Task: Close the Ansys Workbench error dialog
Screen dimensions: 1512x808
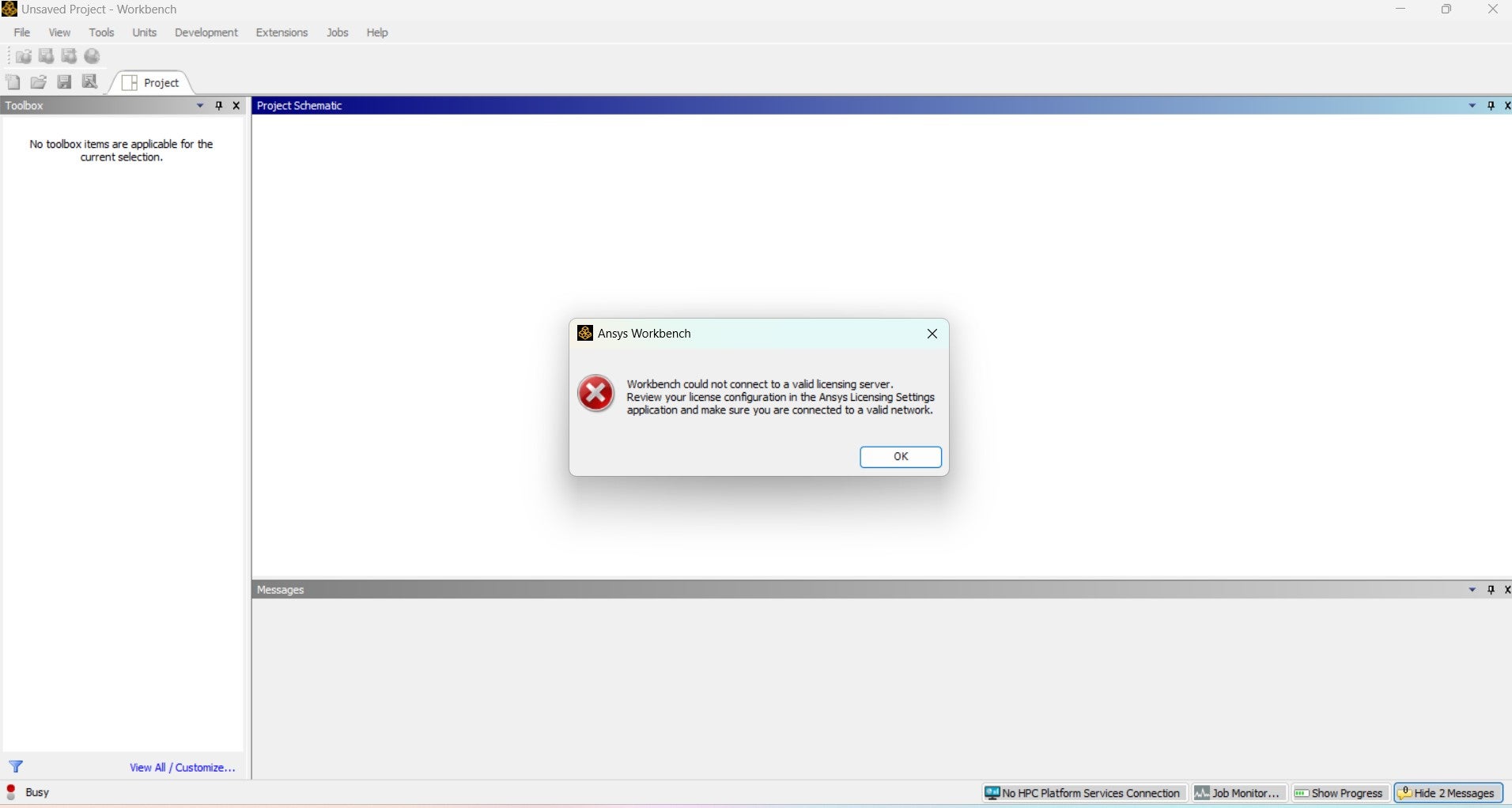Action: point(932,334)
